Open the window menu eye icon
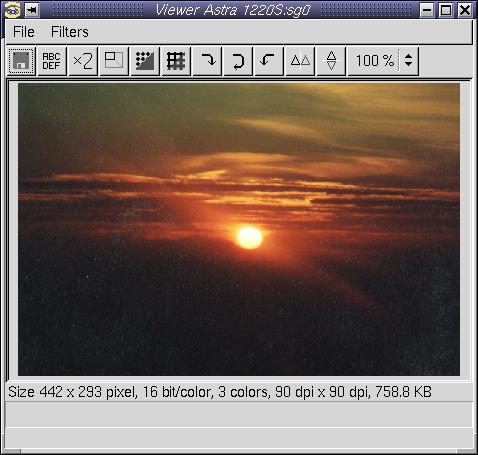The height and width of the screenshot is (455, 478). pos(13,10)
